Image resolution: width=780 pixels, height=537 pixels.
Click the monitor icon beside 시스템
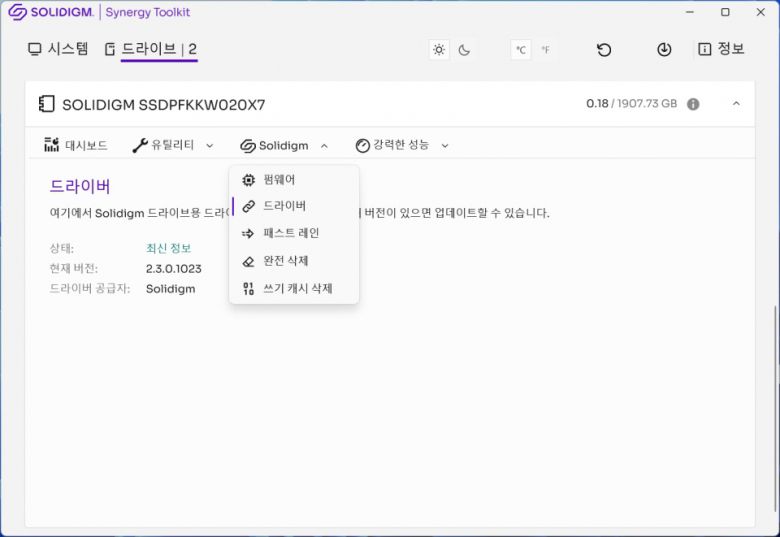35,49
